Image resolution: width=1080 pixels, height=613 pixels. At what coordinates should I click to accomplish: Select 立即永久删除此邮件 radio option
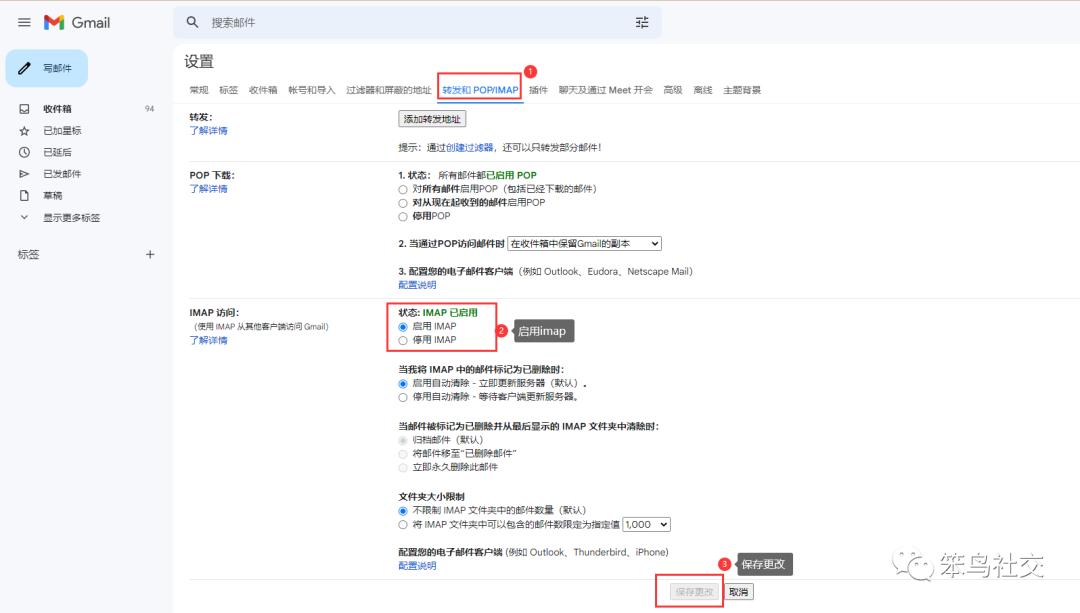click(x=403, y=468)
